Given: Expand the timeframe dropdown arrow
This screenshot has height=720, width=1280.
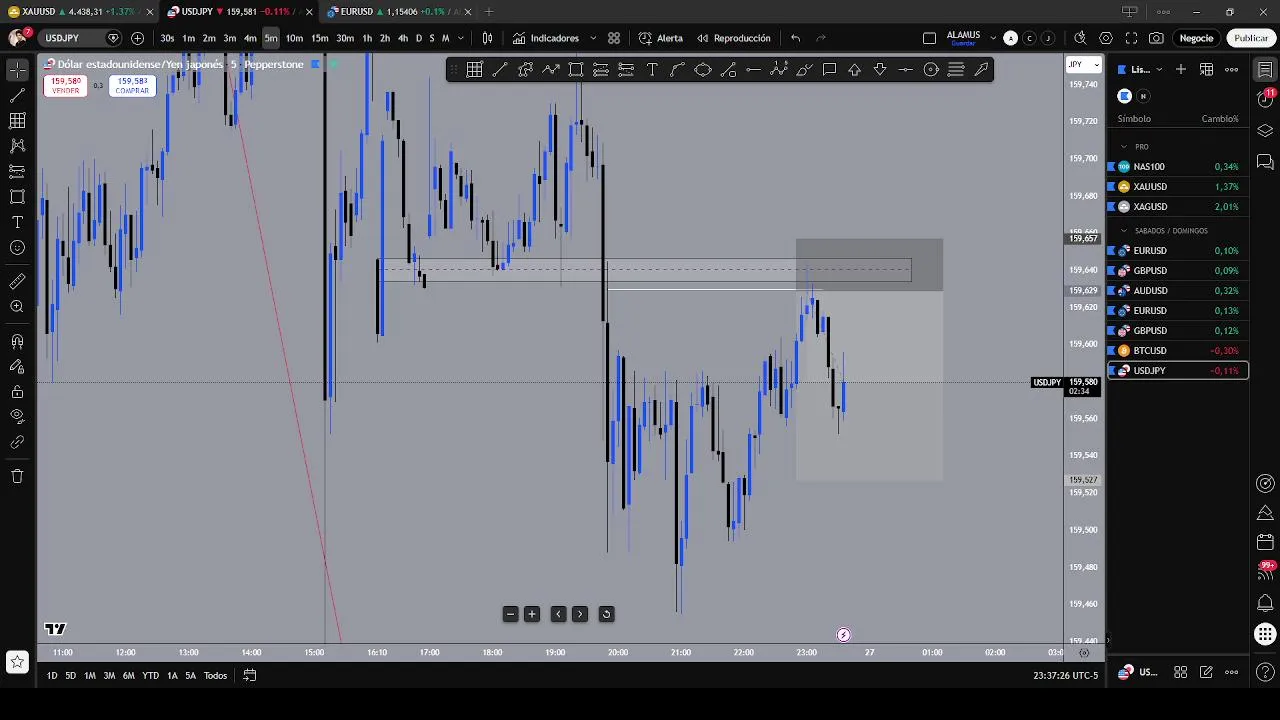Looking at the screenshot, I should (x=461, y=38).
